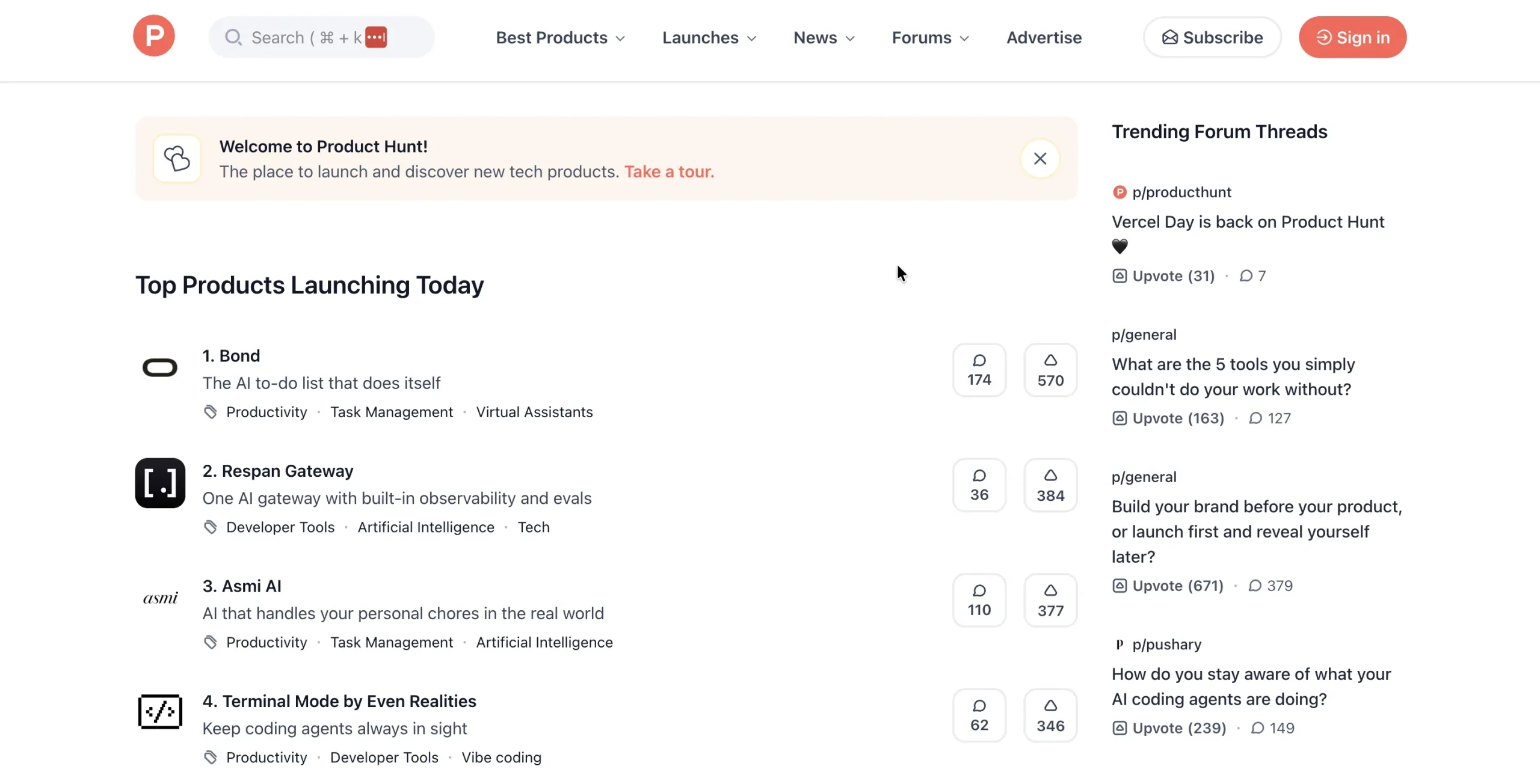Open comments on Vercel Day thread showing 7
Viewport: 1540px width, 784px height.
1253,276
